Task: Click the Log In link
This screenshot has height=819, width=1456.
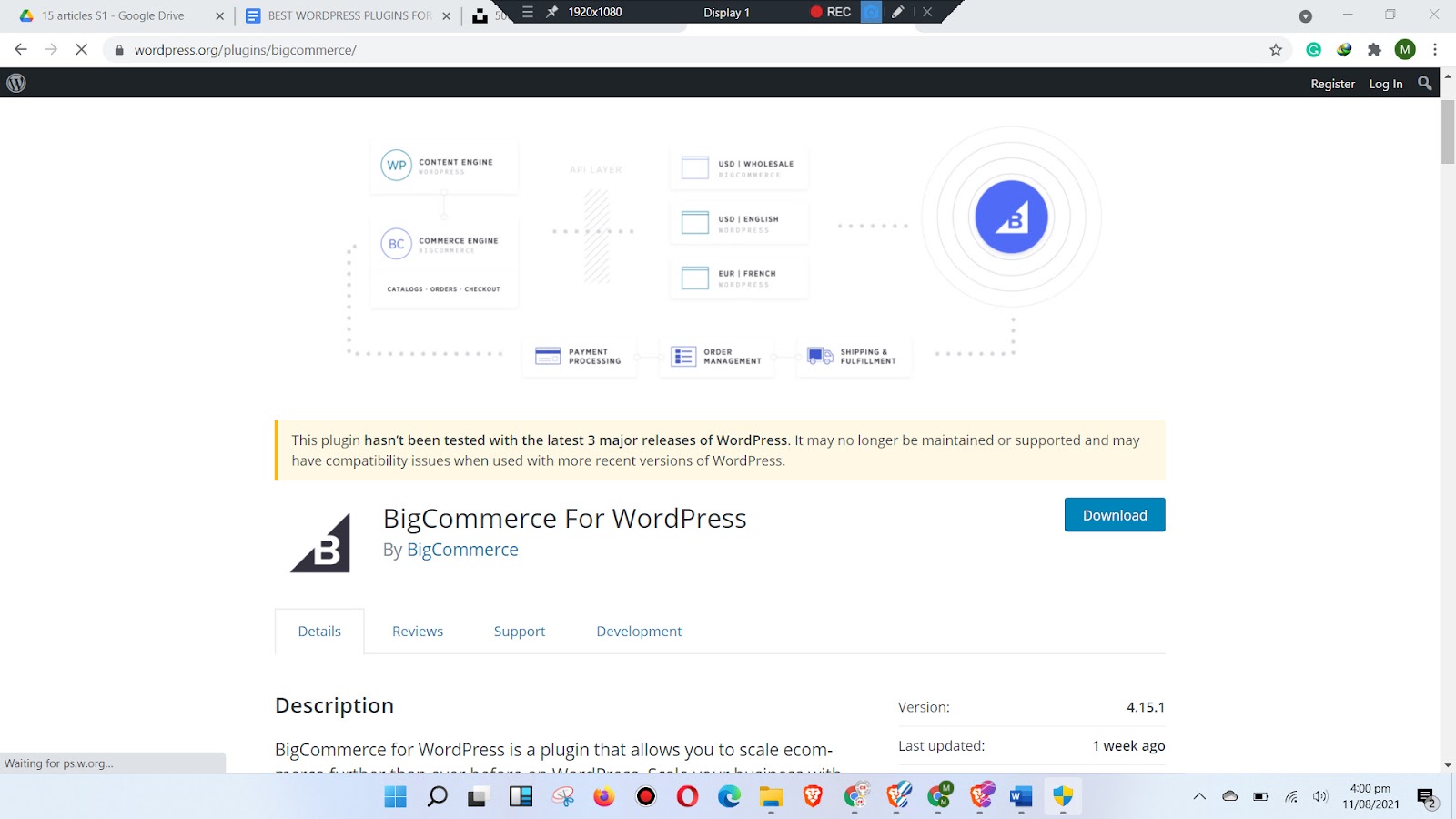Action: click(x=1386, y=84)
